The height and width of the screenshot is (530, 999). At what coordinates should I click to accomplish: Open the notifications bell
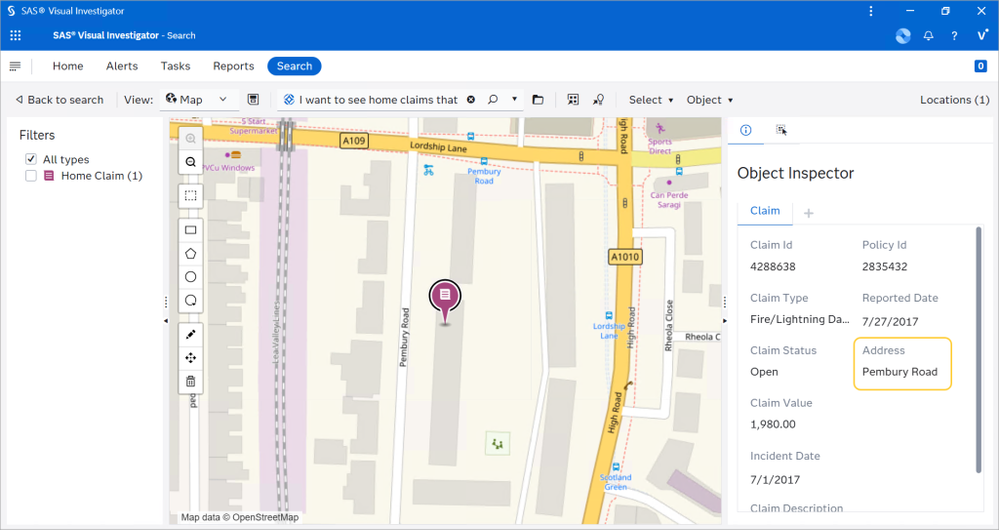928,36
